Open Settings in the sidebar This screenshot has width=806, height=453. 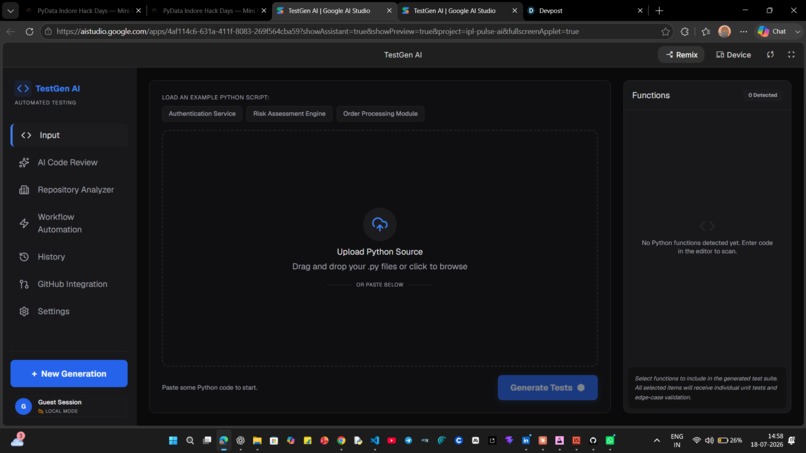69,311
